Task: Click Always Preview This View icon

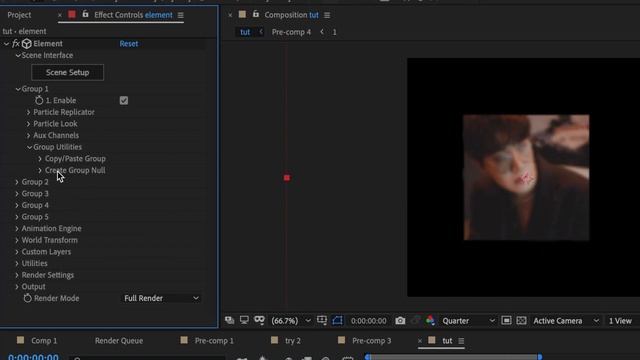Action: pyautogui.click(x=229, y=320)
